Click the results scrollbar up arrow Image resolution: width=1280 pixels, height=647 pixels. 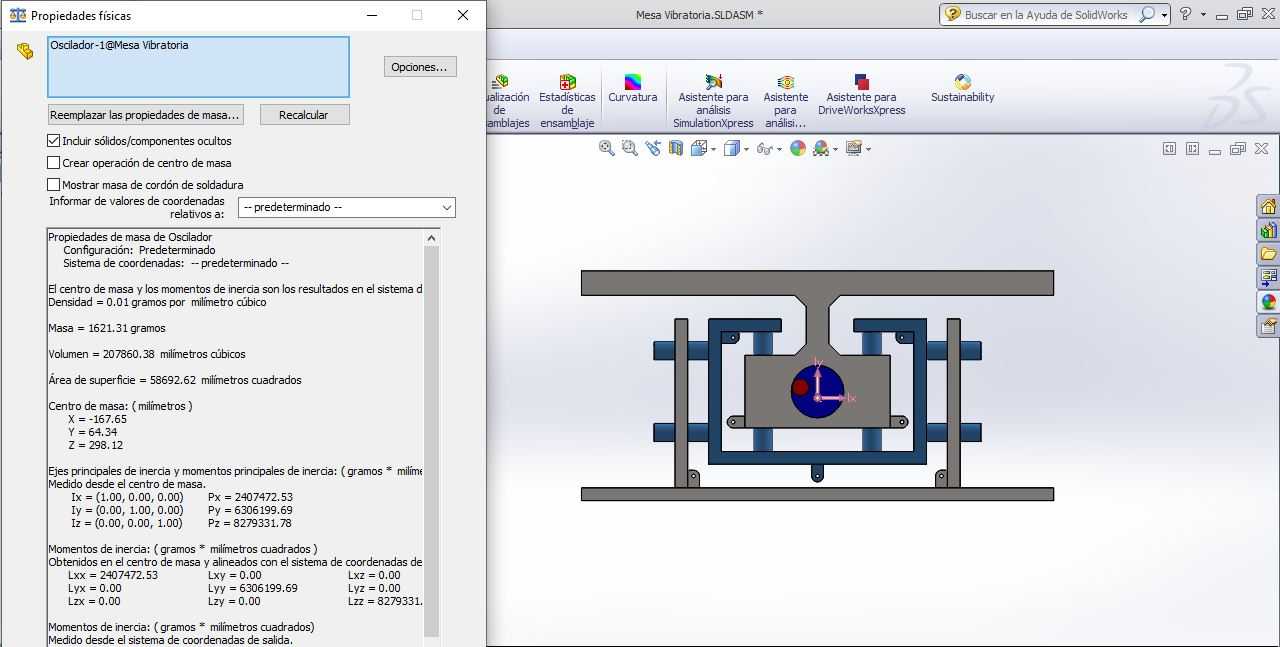coord(432,238)
